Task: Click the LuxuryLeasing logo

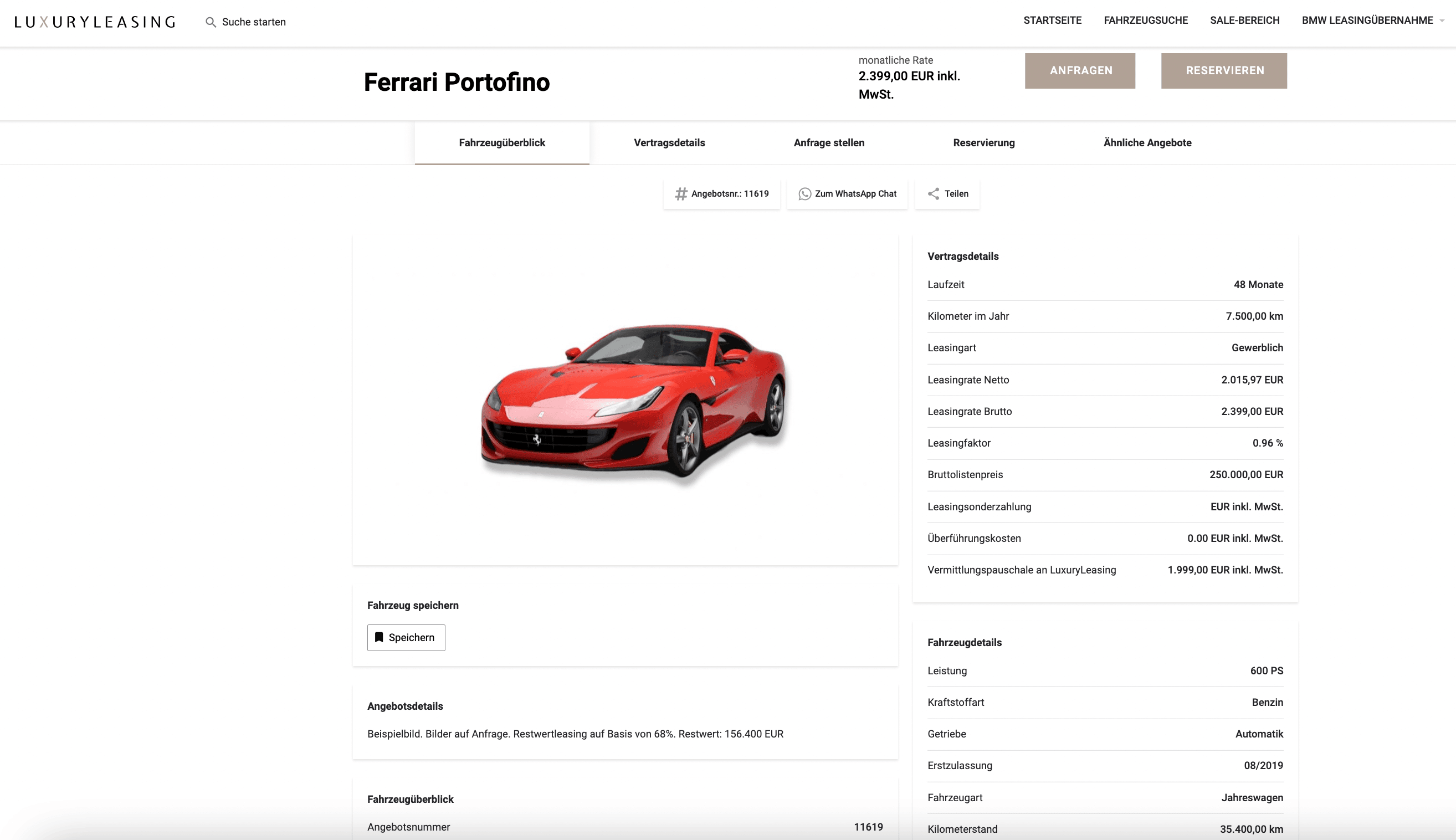Action: click(x=95, y=22)
